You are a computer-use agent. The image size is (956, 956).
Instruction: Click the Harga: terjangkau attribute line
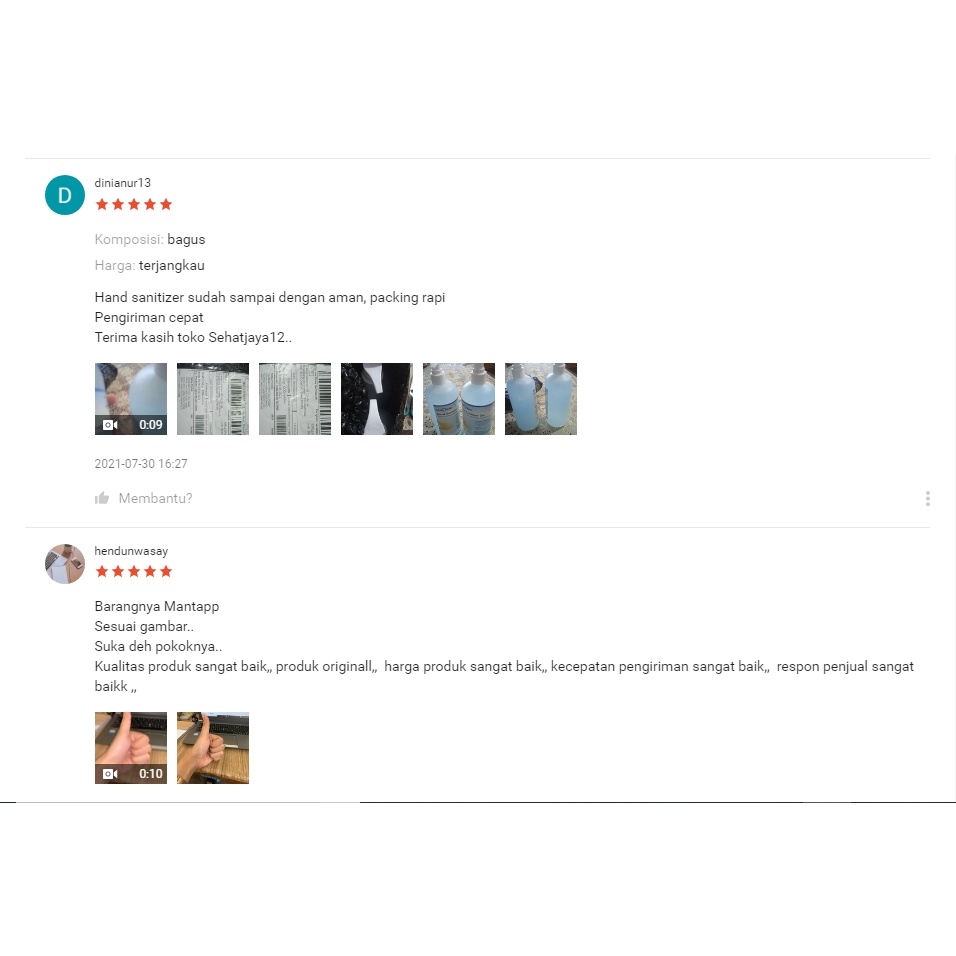(x=149, y=265)
